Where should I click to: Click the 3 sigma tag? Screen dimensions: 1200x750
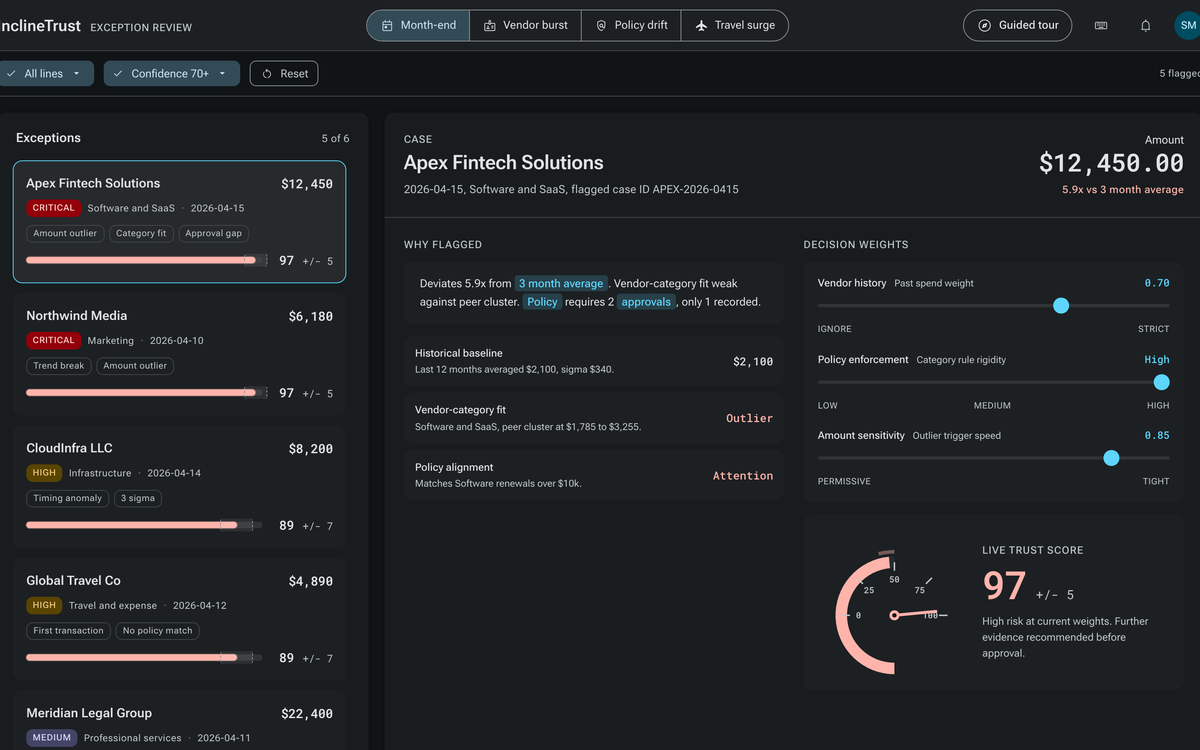(x=138, y=498)
